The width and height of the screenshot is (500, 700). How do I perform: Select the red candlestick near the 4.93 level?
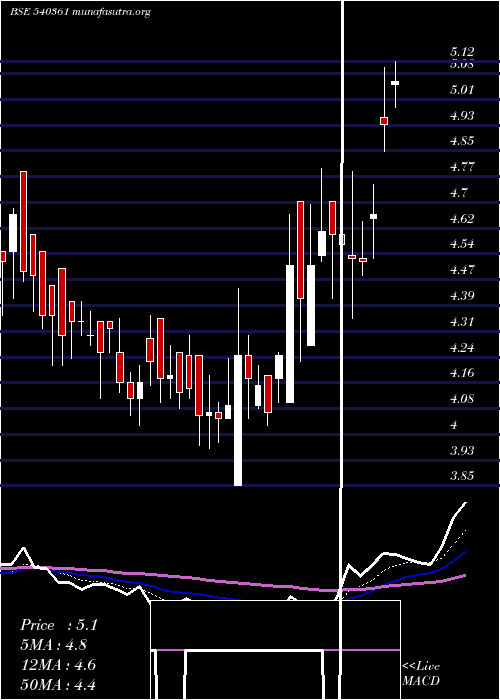tap(384, 121)
